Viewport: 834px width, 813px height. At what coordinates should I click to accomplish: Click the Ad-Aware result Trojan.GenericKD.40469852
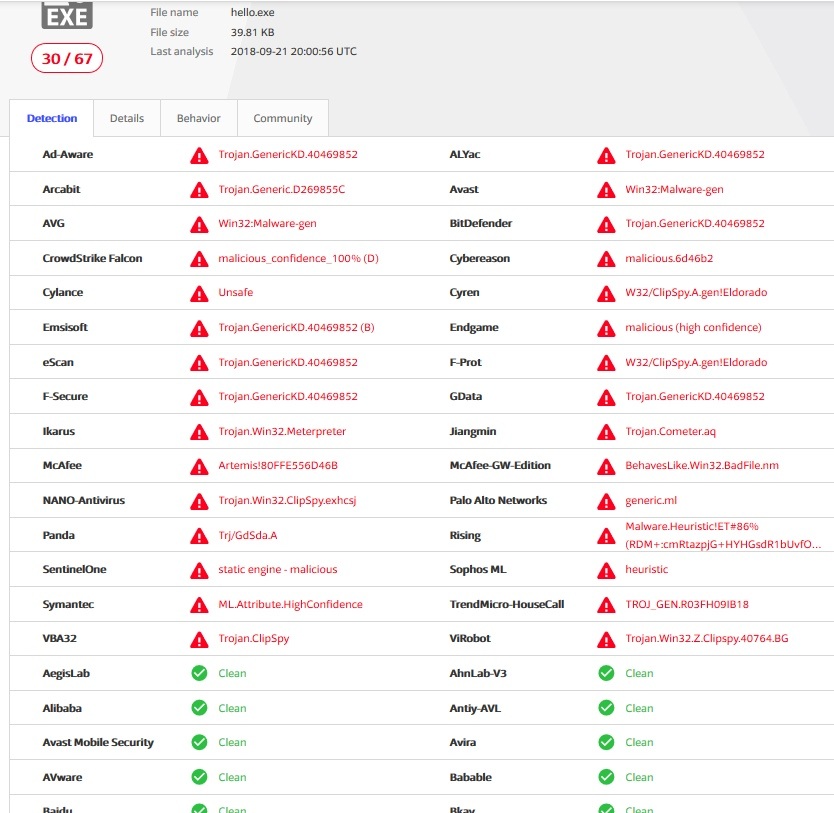pyautogui.click(x=288, y=154)
